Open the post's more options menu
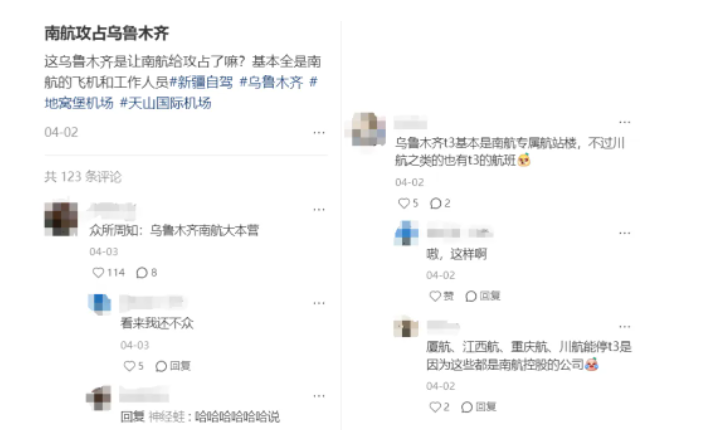The height and width of the screenshot is (430, 702). 319,133
